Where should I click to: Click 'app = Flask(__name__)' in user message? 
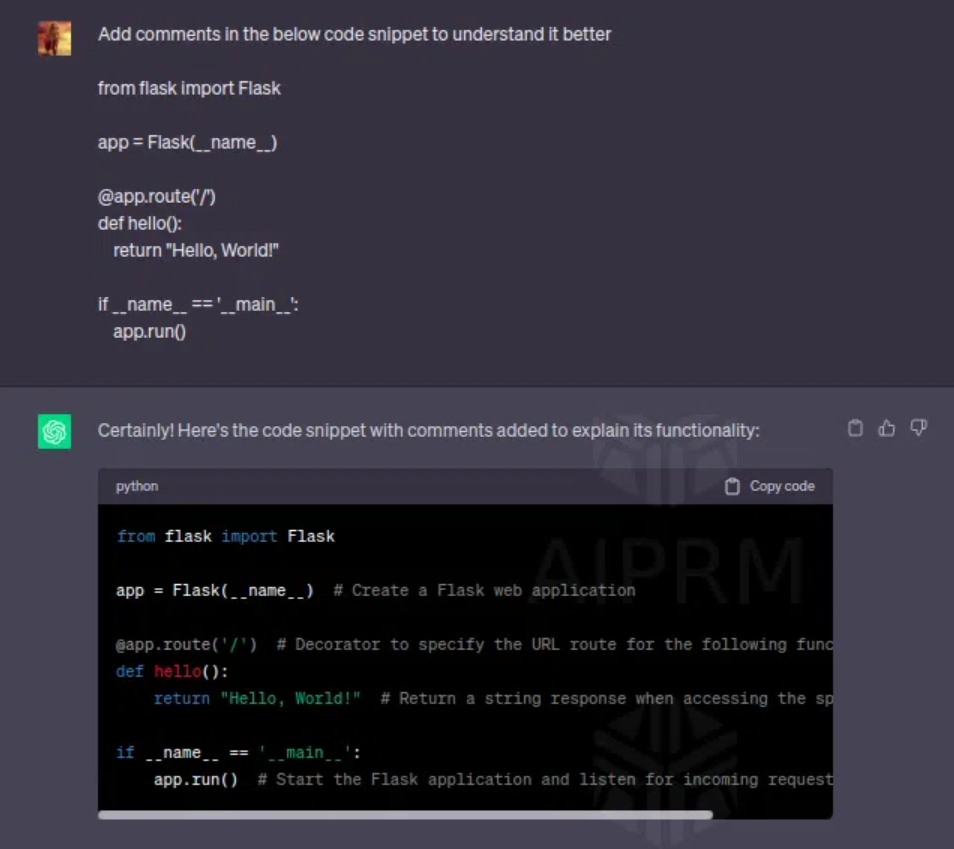click(x=187, y=142)
